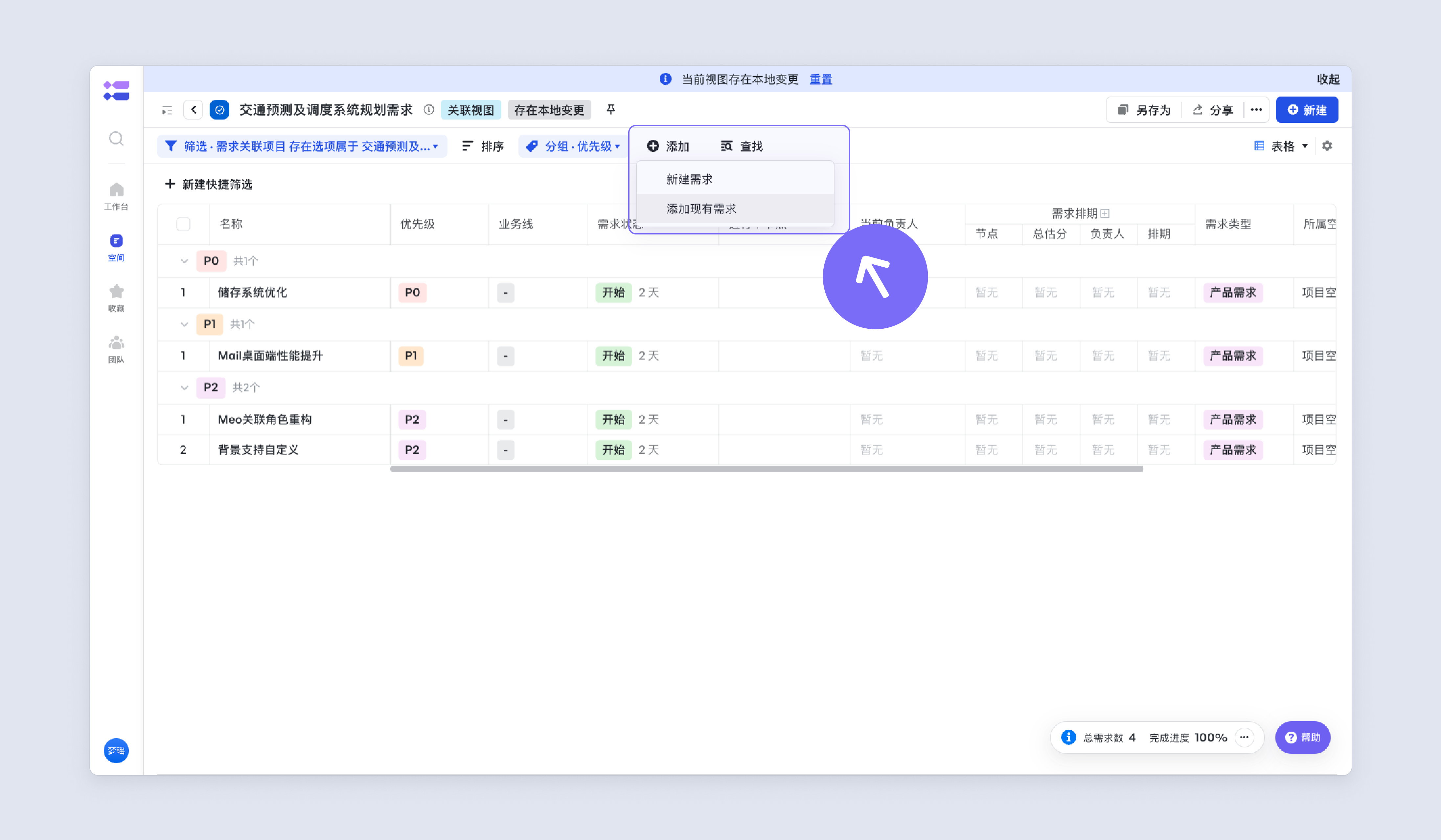Click 业务线 dash cell in 储存系统优化 row
Screen dimensions: 1441x840
(x=506, y=293)
